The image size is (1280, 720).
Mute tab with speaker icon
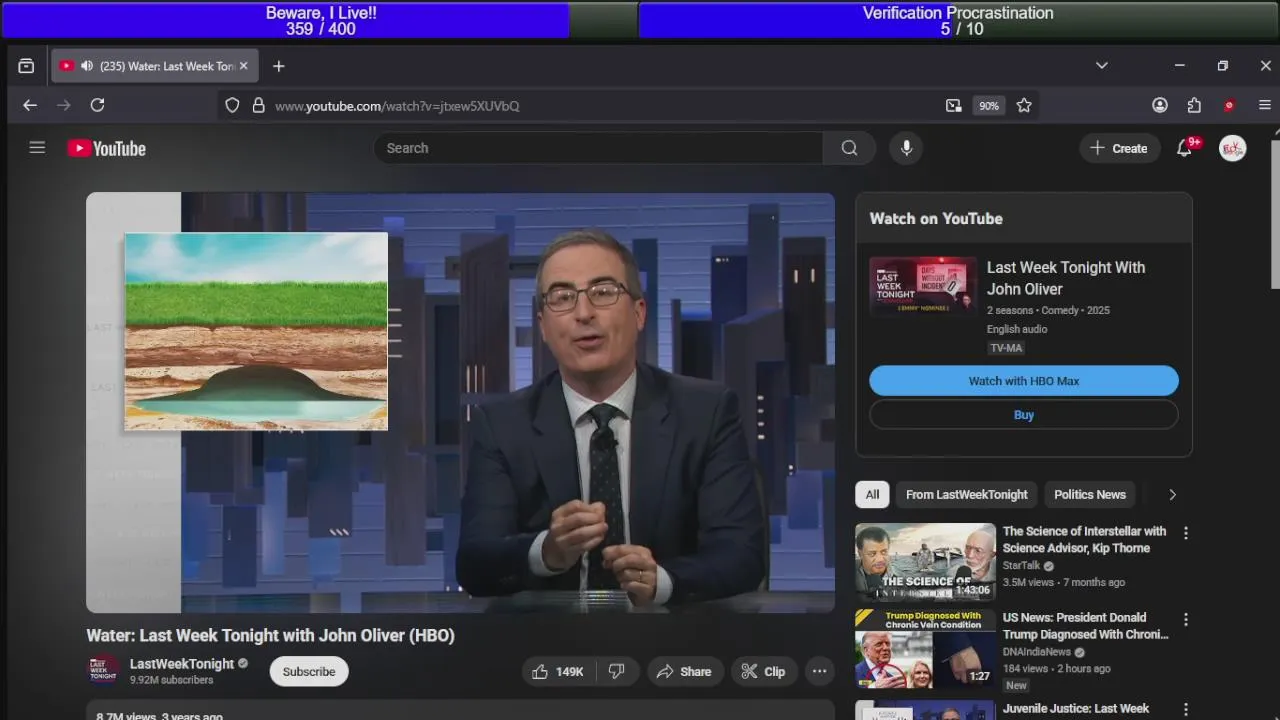(x=87, y=66)
